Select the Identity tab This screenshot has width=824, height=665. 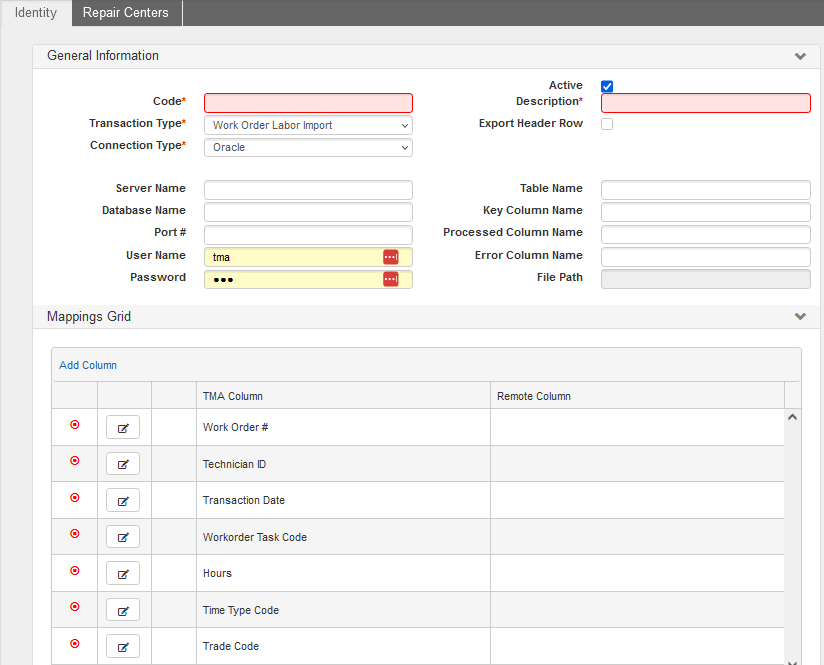[x=35, y=13]
